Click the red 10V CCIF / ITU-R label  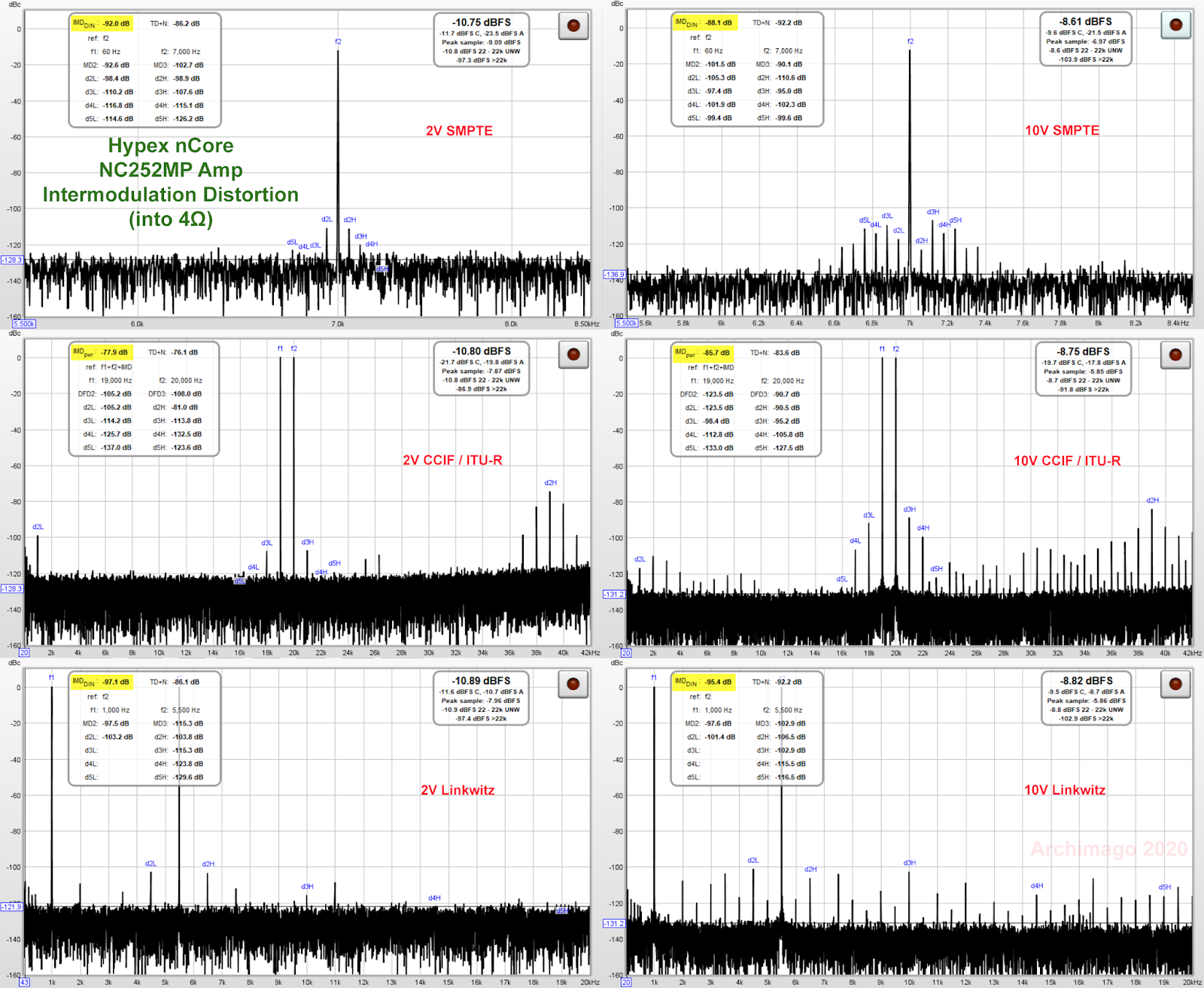[x=1067, y=461]
